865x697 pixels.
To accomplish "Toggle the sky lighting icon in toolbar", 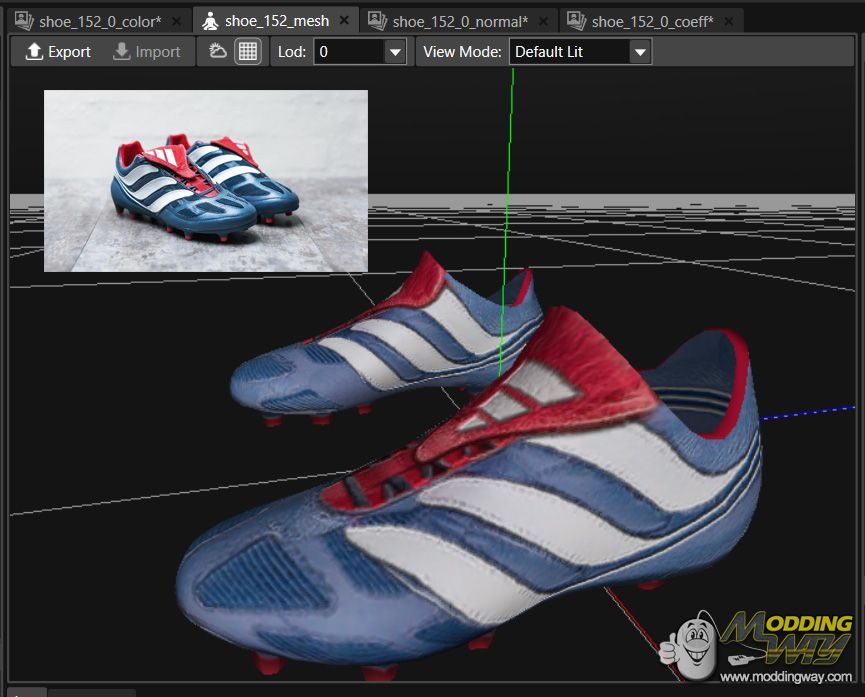I will point(218,52).
